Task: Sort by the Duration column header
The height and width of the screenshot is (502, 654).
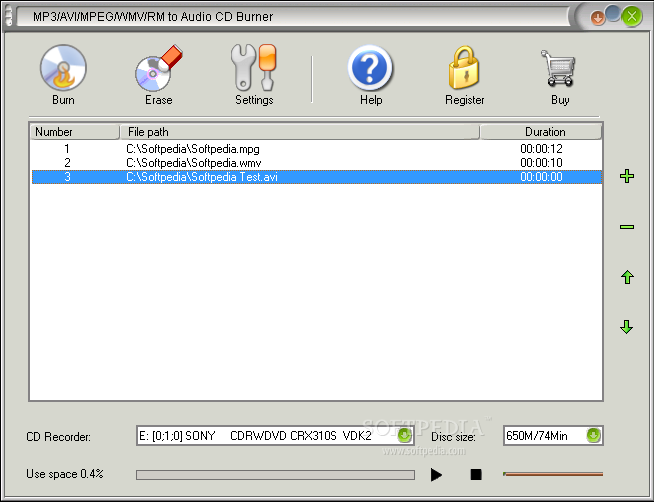Action: point(541,132)
